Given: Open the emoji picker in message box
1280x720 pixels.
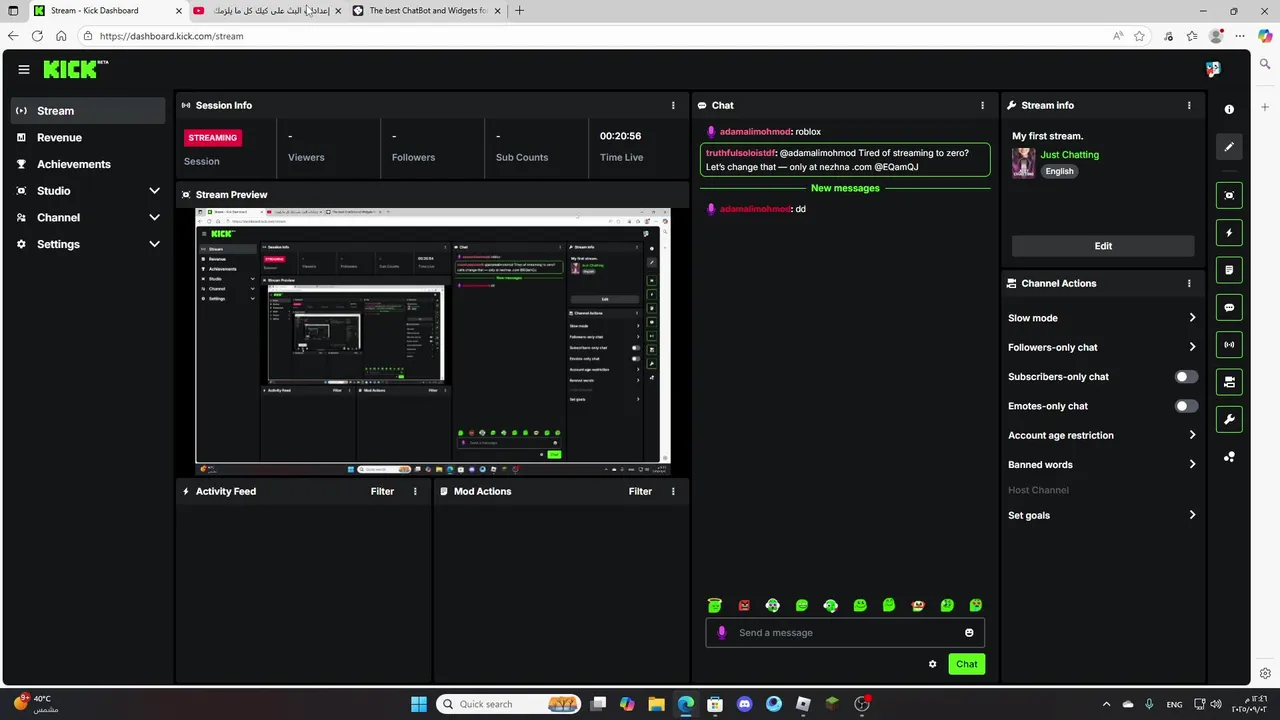Looking at the screenshot, I should 969,632.
